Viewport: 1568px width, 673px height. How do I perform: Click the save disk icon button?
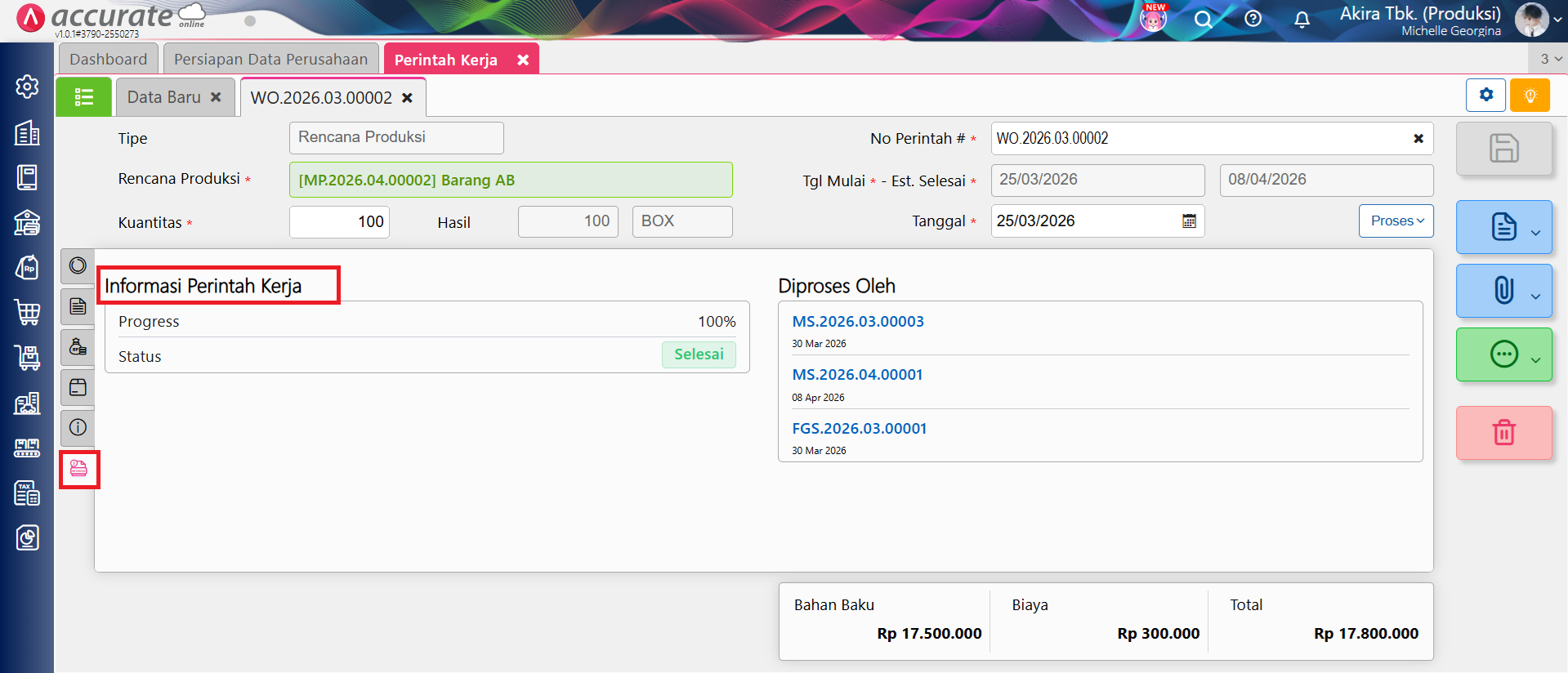coord(1503,149)
